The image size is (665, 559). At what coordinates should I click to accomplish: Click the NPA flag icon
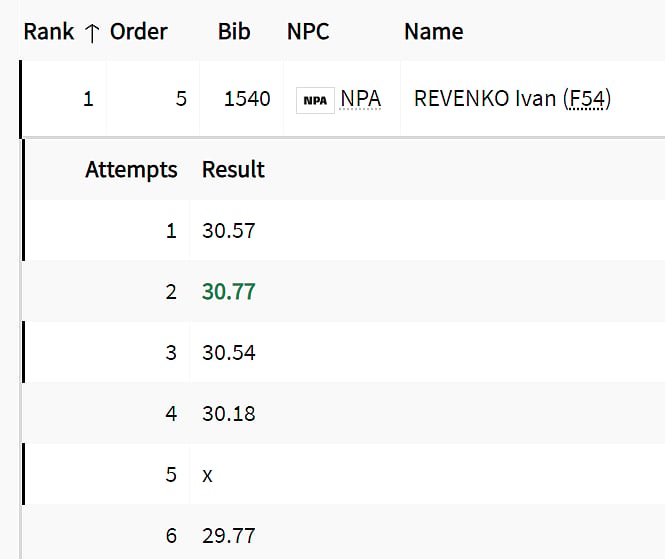315,101
